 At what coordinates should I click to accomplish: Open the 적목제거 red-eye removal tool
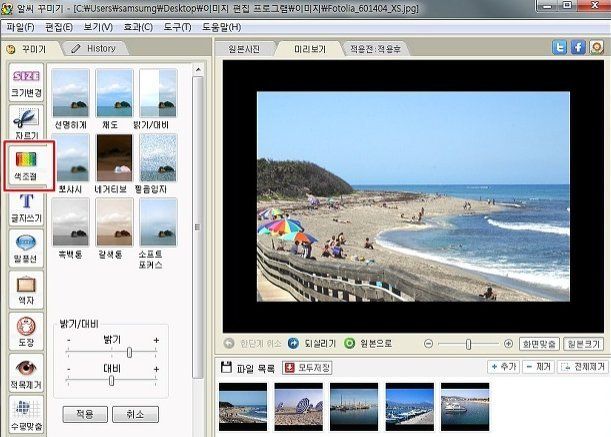[x=26, y=373]
